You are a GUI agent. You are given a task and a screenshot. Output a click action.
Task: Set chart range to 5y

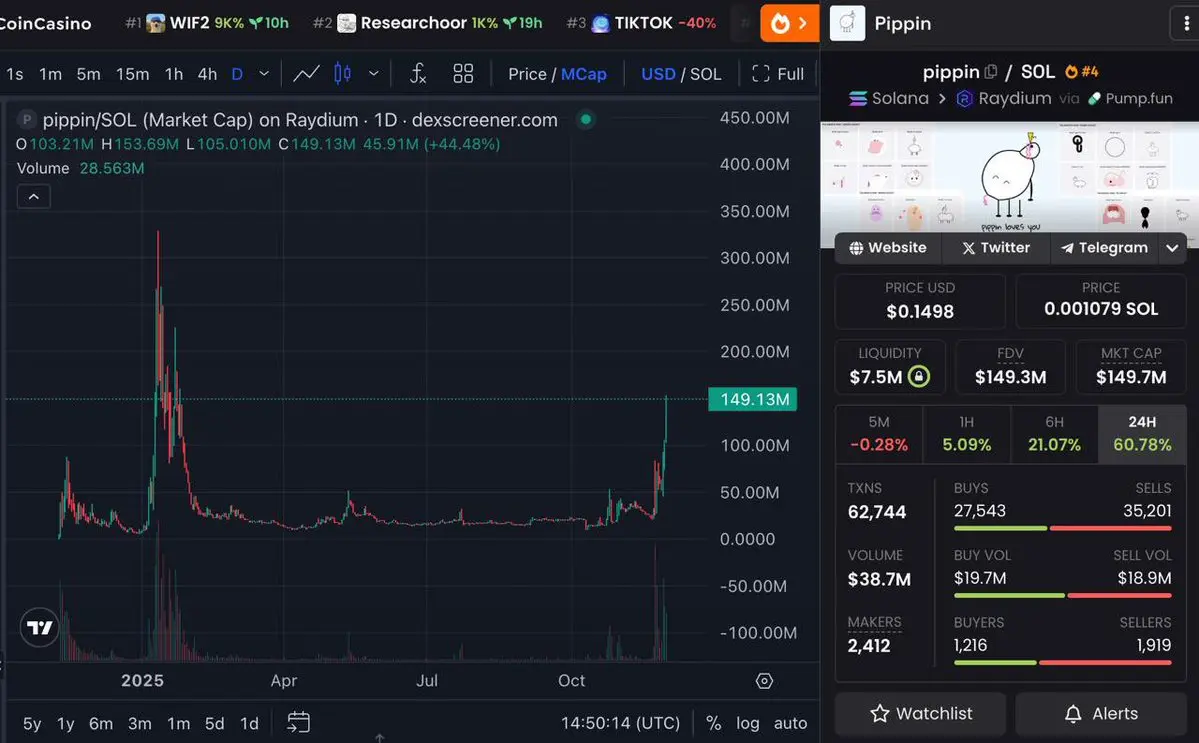32,723
